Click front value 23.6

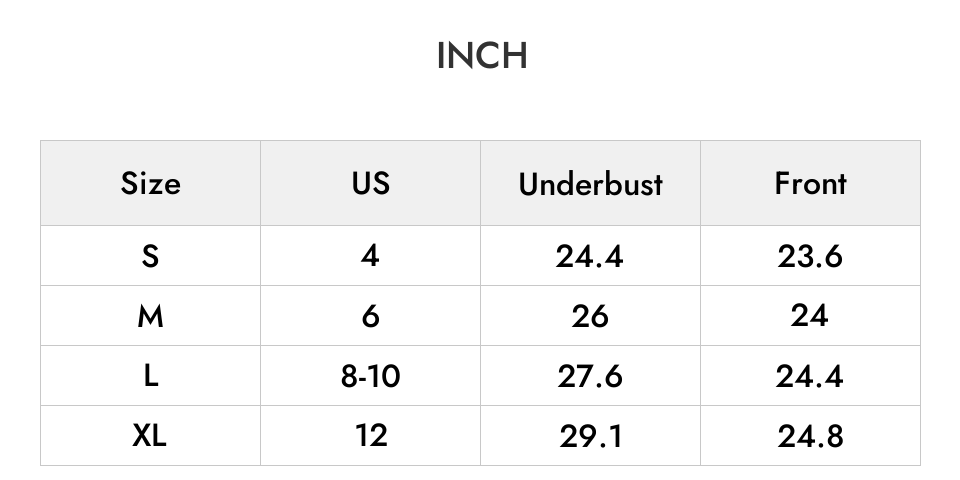point(810,255)
